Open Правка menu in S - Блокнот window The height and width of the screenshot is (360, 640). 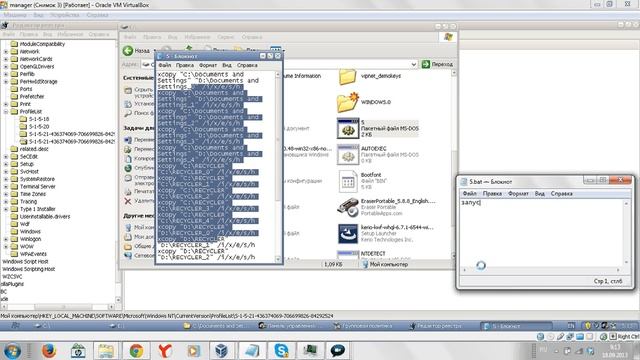(x=184, y=65)
